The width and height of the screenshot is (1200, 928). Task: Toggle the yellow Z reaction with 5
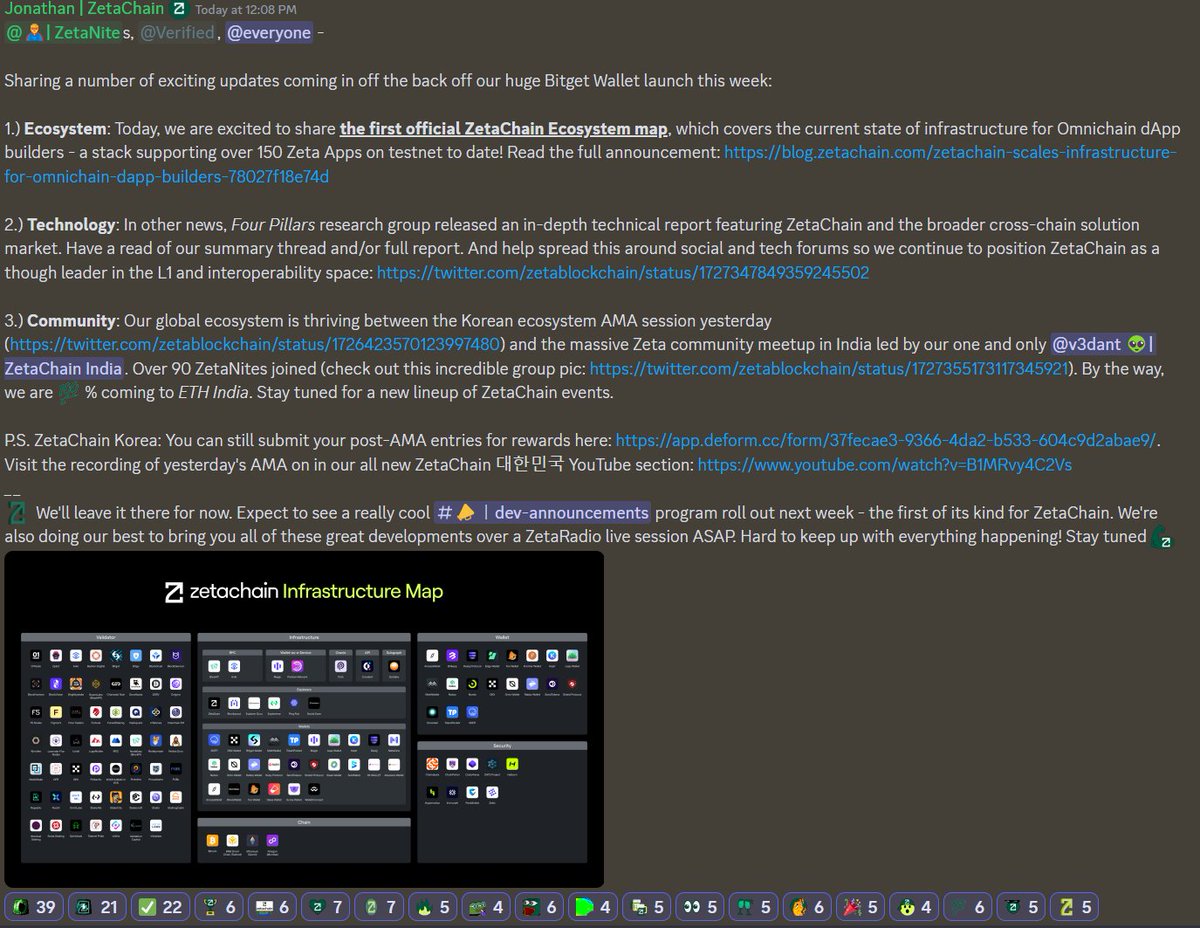[x=1075, y=907]
